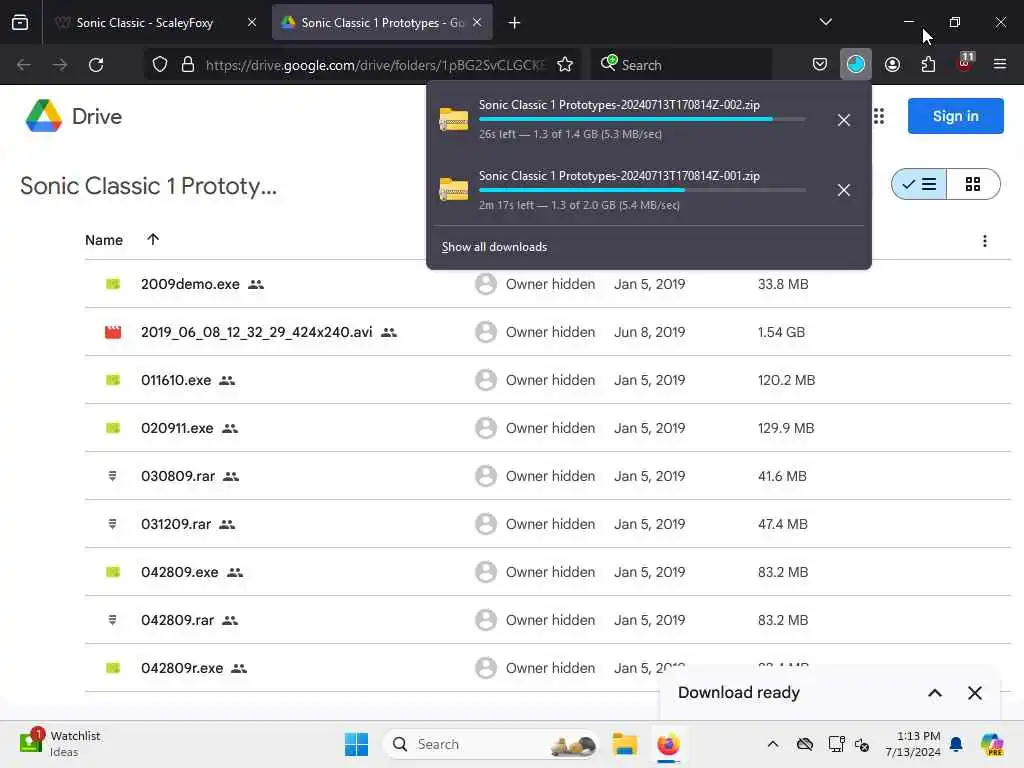Click the notification bell in the tray

[956, 744]
